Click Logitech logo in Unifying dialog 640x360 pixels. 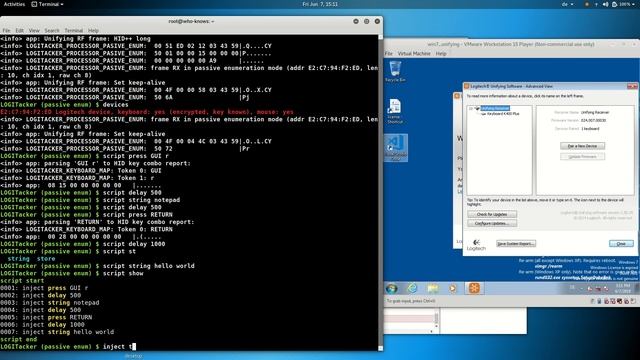476,245
